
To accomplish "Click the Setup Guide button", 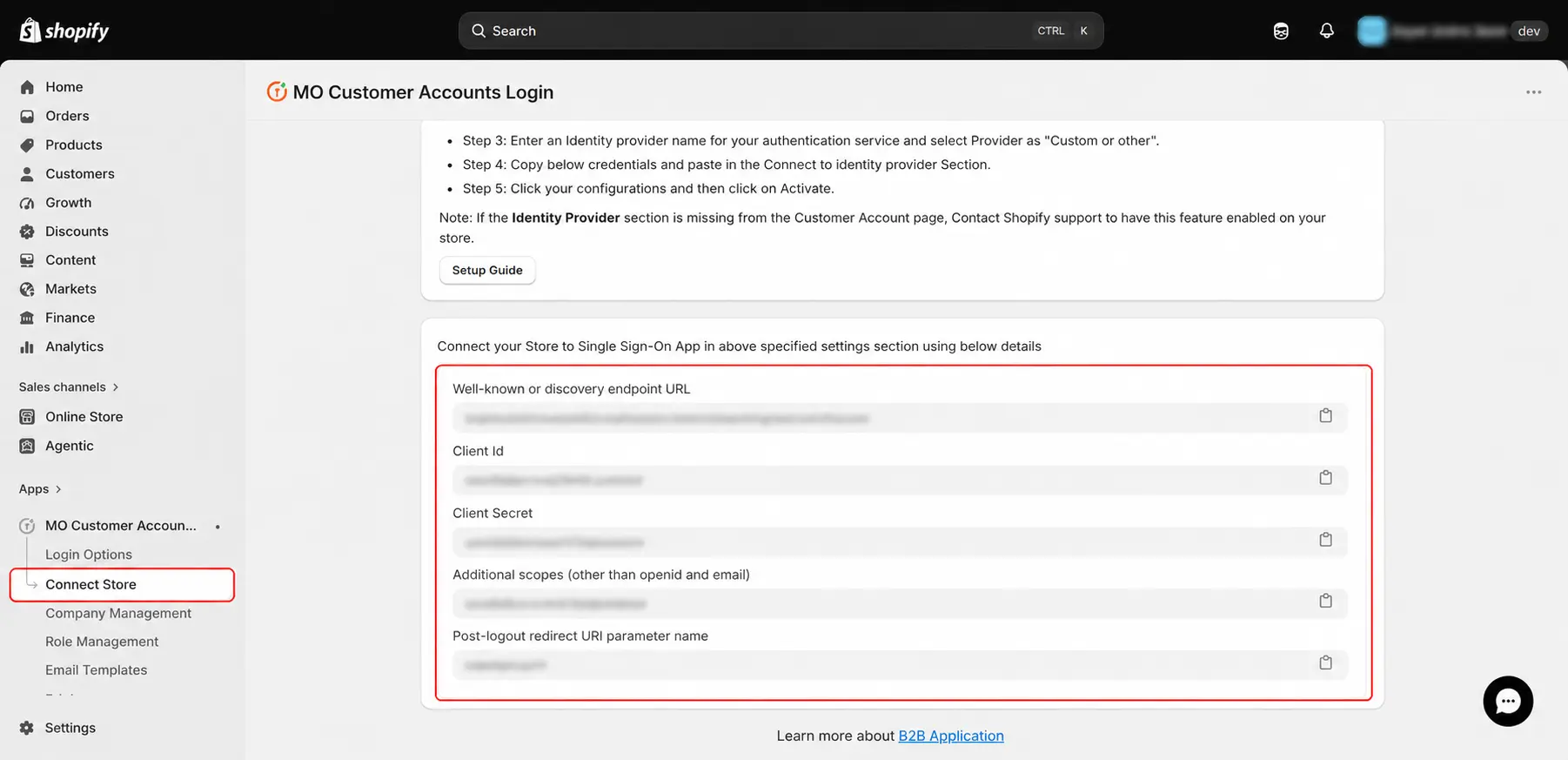I will point(487,270).
